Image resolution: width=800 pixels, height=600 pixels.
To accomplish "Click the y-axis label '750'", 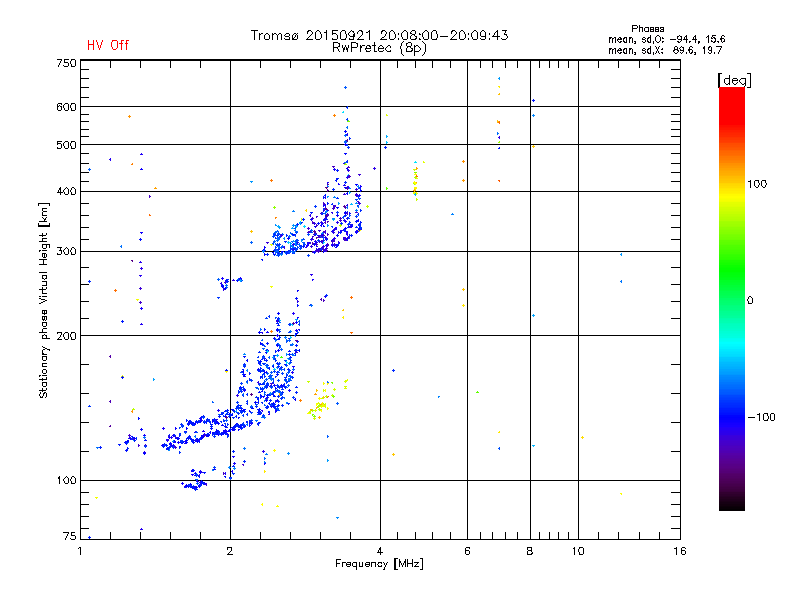I will pyautogui.click(x=66, y=63).
